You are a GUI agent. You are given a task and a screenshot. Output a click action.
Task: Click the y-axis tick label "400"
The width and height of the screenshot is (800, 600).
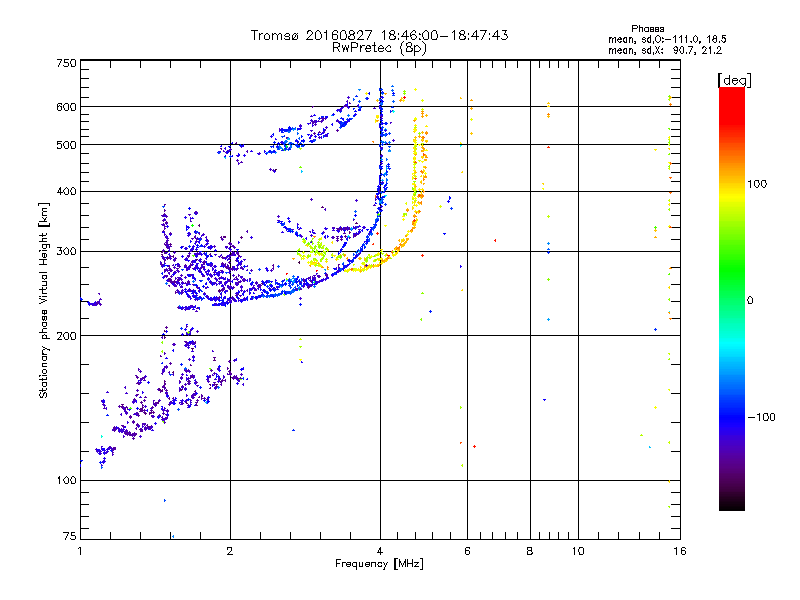tap(66, 191)
